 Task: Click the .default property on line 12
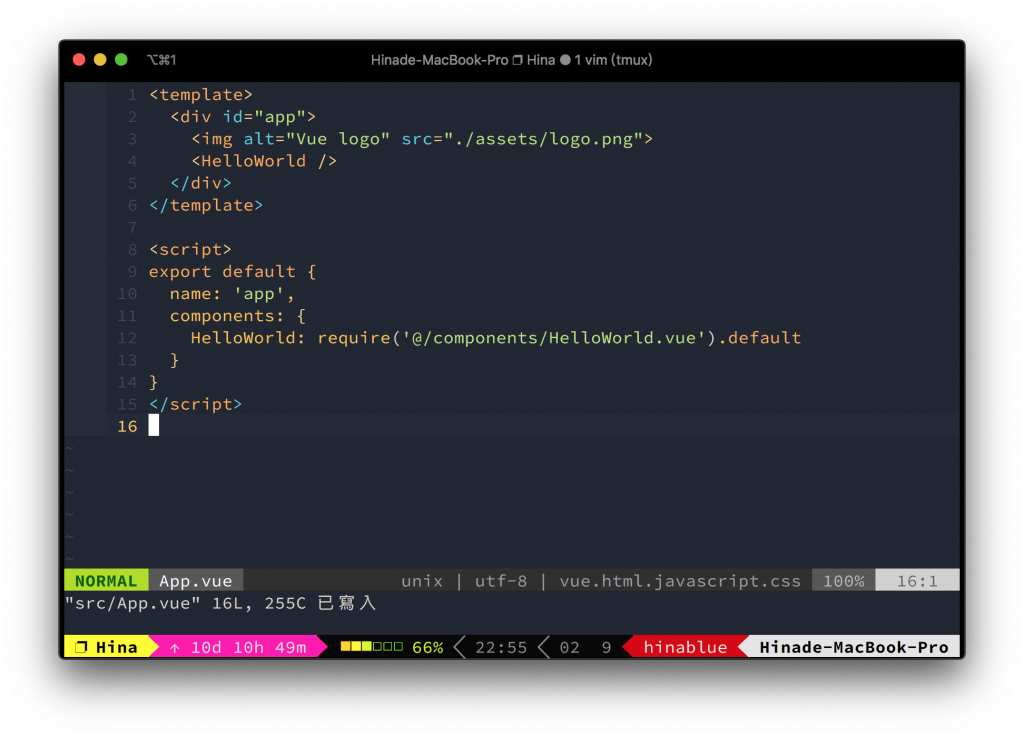760,338
